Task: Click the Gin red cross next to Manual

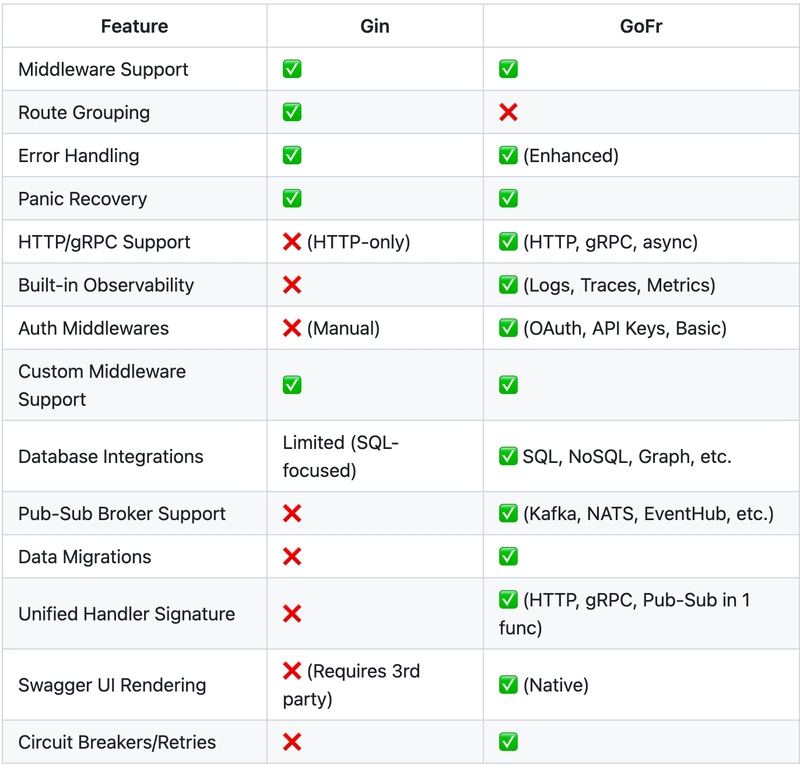Action: point(292,328)
